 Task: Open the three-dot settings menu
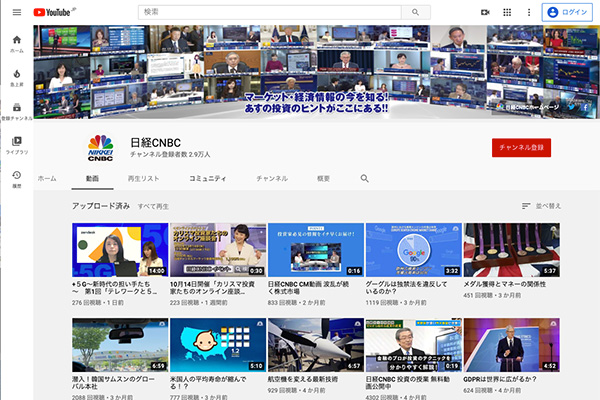527,12
